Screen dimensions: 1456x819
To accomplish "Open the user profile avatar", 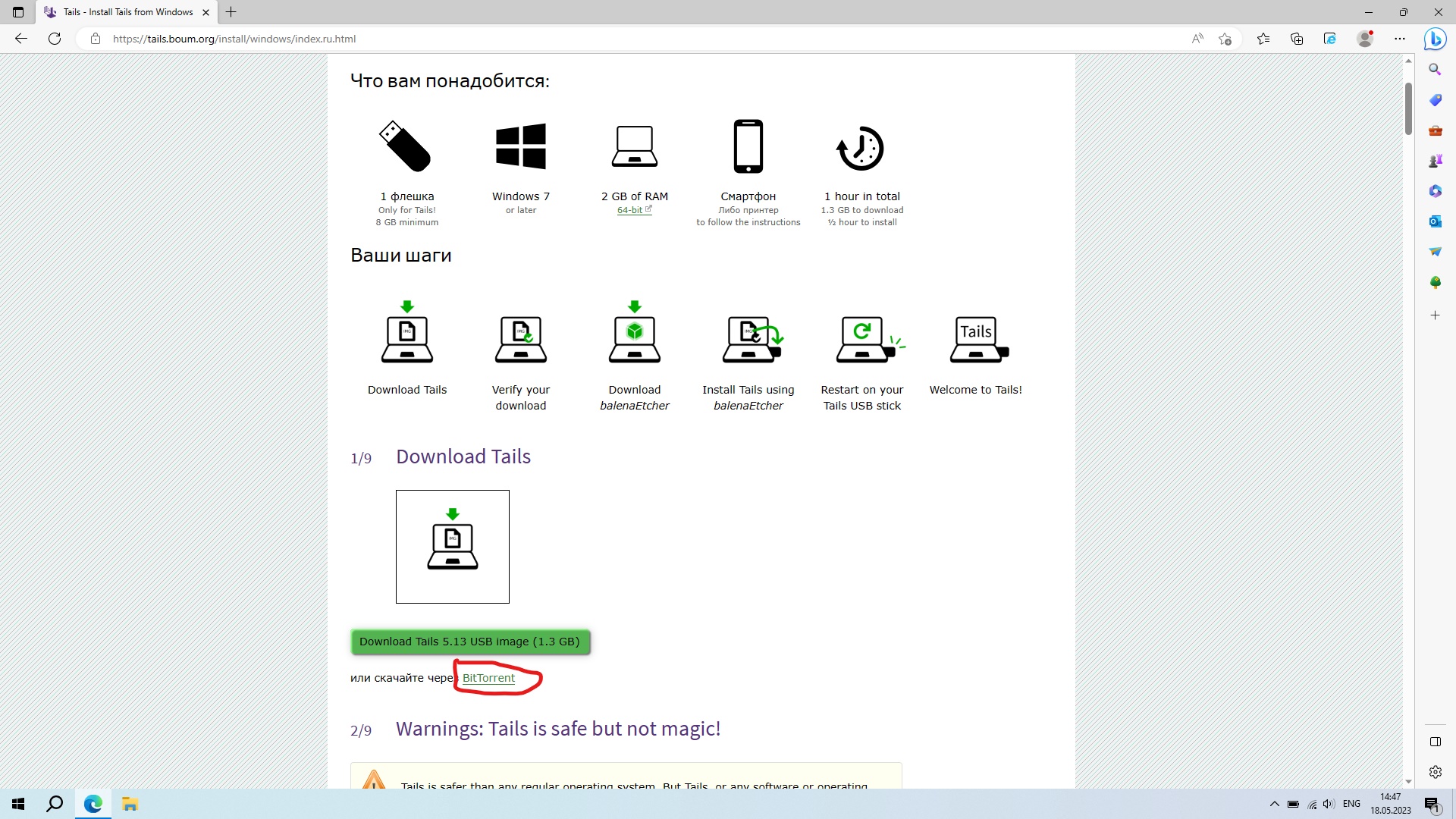I will (1365, 39).
